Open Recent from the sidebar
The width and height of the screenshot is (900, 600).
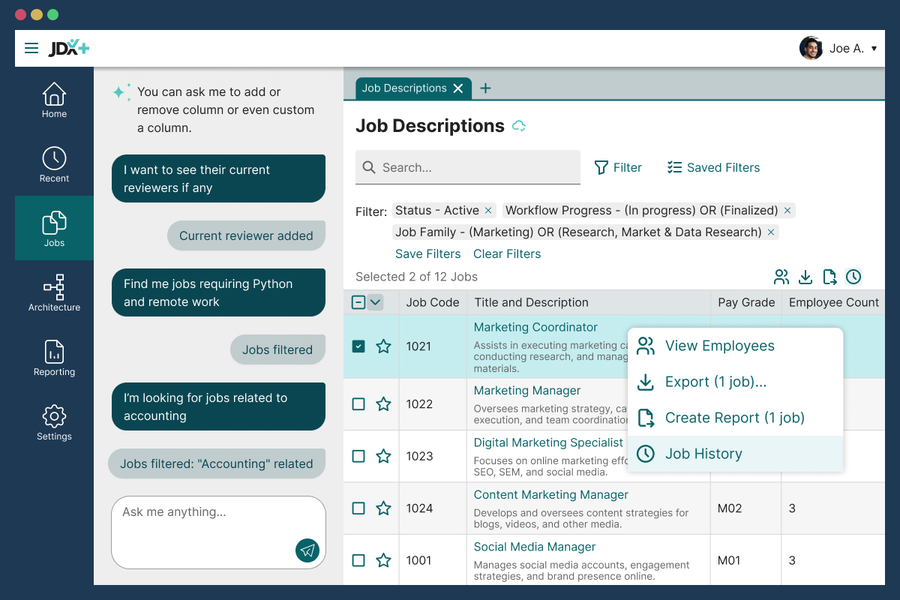54,165
